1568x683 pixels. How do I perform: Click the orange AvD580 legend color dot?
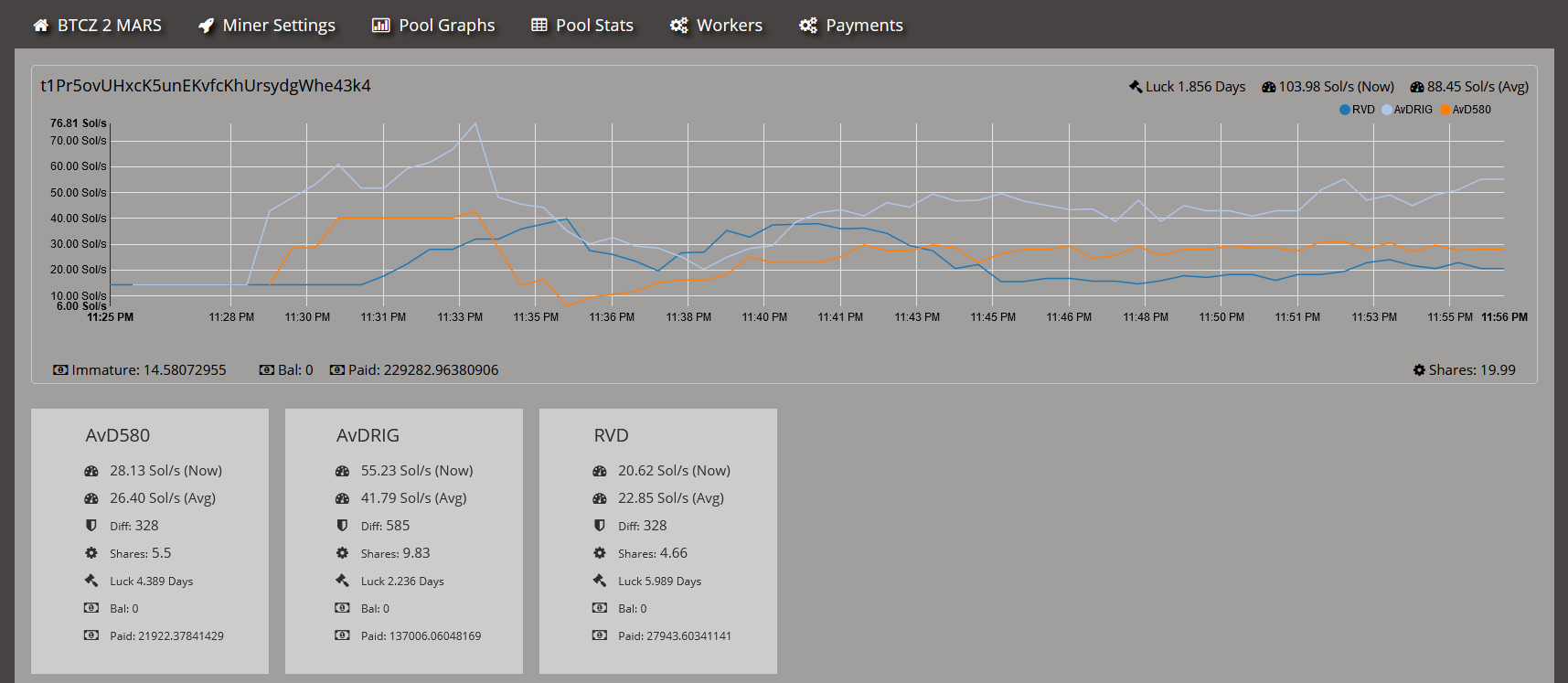pos(1445,110)
